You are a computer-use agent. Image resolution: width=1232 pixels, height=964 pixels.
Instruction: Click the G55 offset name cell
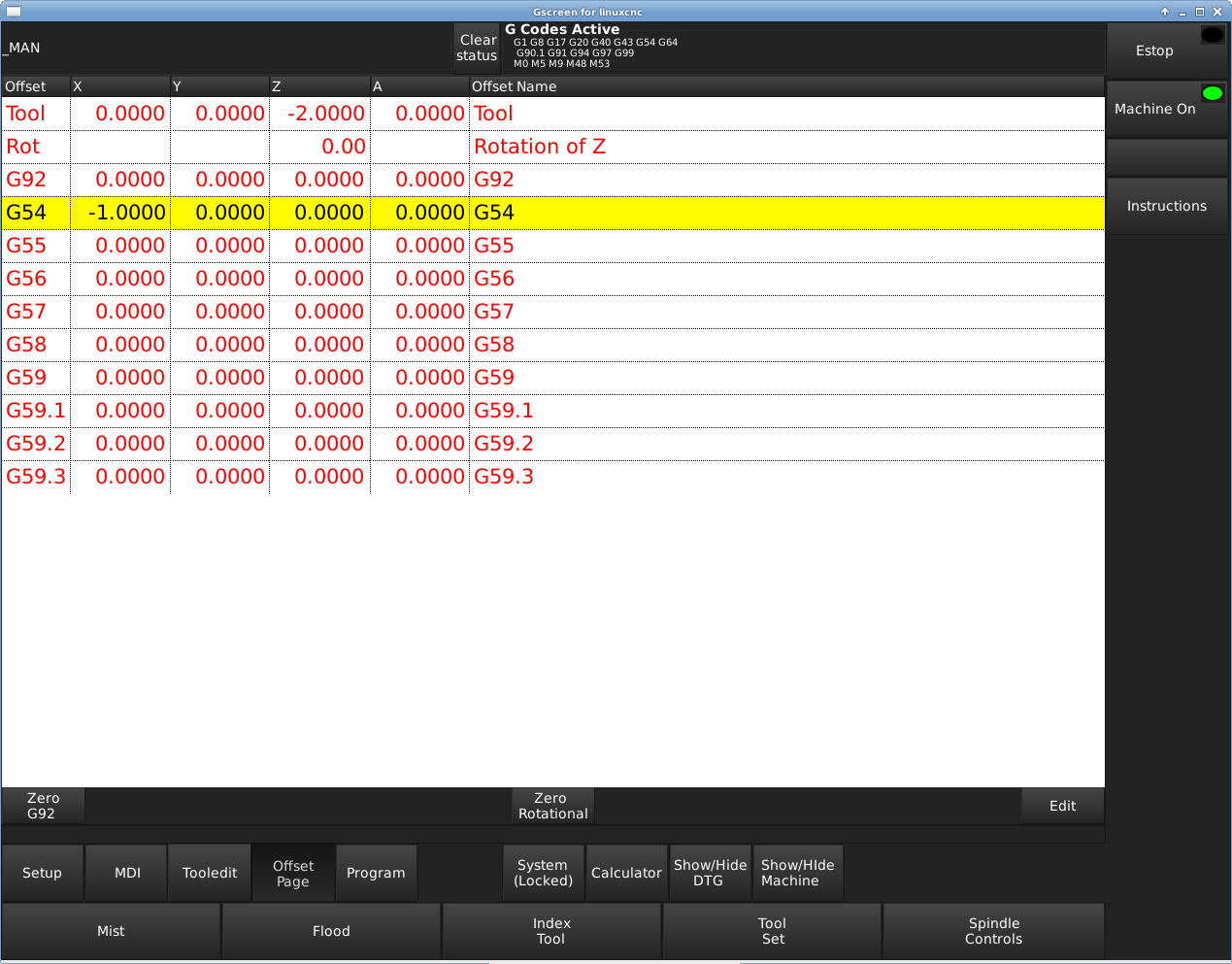pos(786,246)
